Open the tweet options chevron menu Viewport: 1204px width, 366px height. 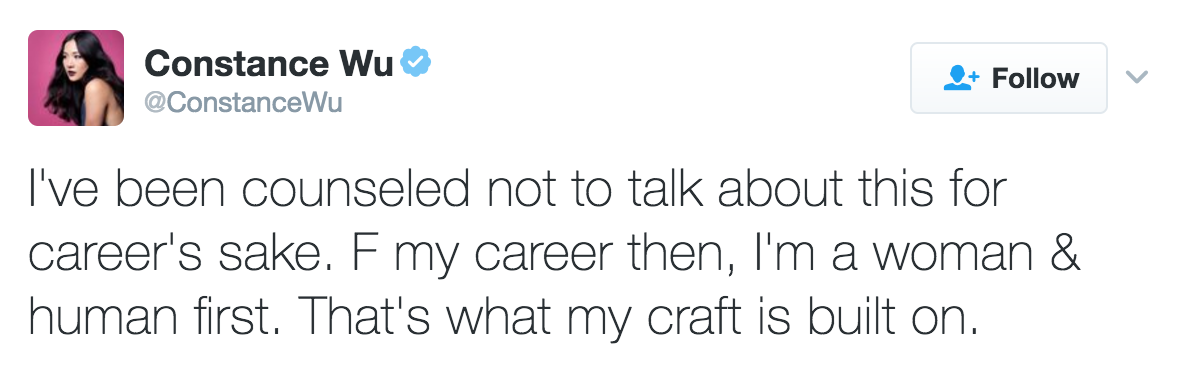point(1136,76)
